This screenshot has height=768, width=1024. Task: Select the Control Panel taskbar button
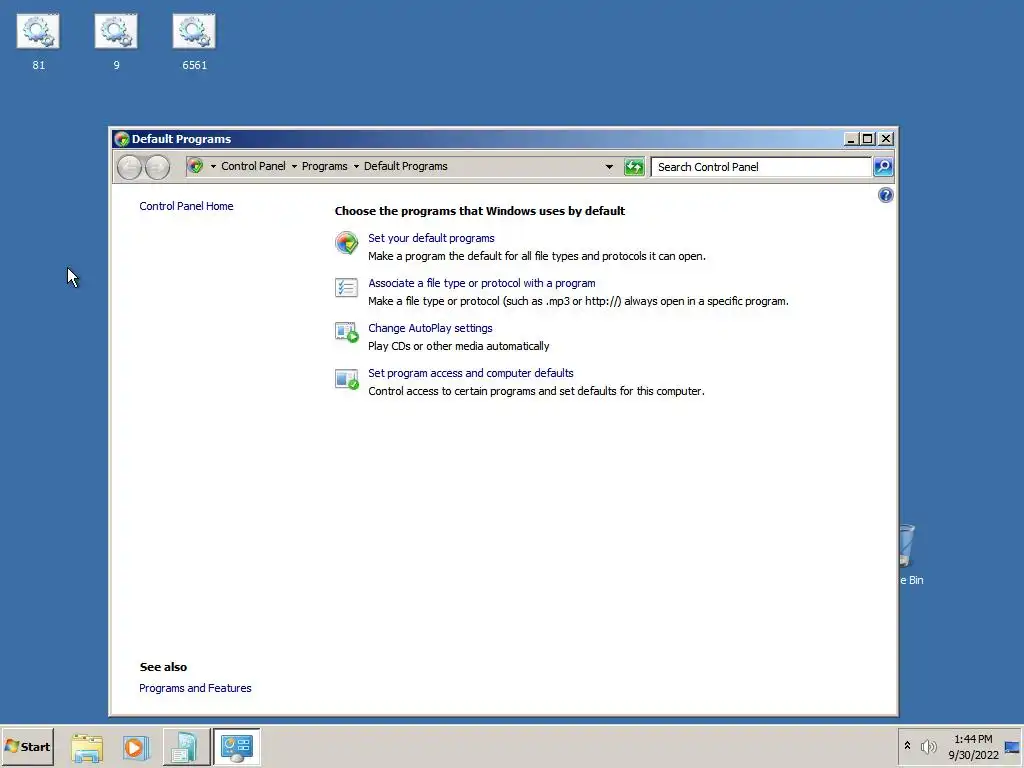(x=236, y=747)
